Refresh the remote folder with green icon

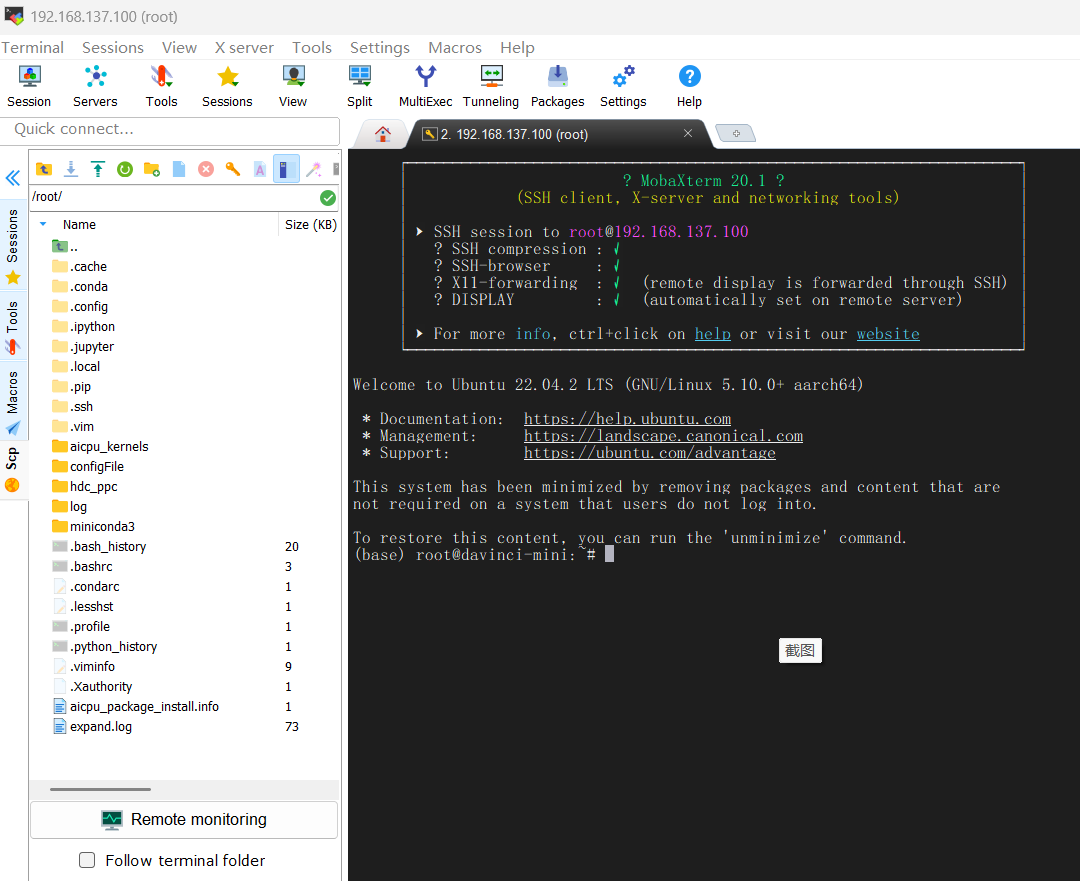pos(125,169)
